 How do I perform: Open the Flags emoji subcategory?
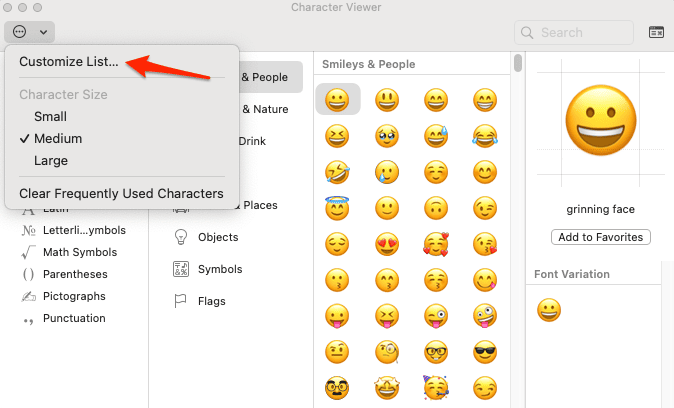(x=211, y=301)
